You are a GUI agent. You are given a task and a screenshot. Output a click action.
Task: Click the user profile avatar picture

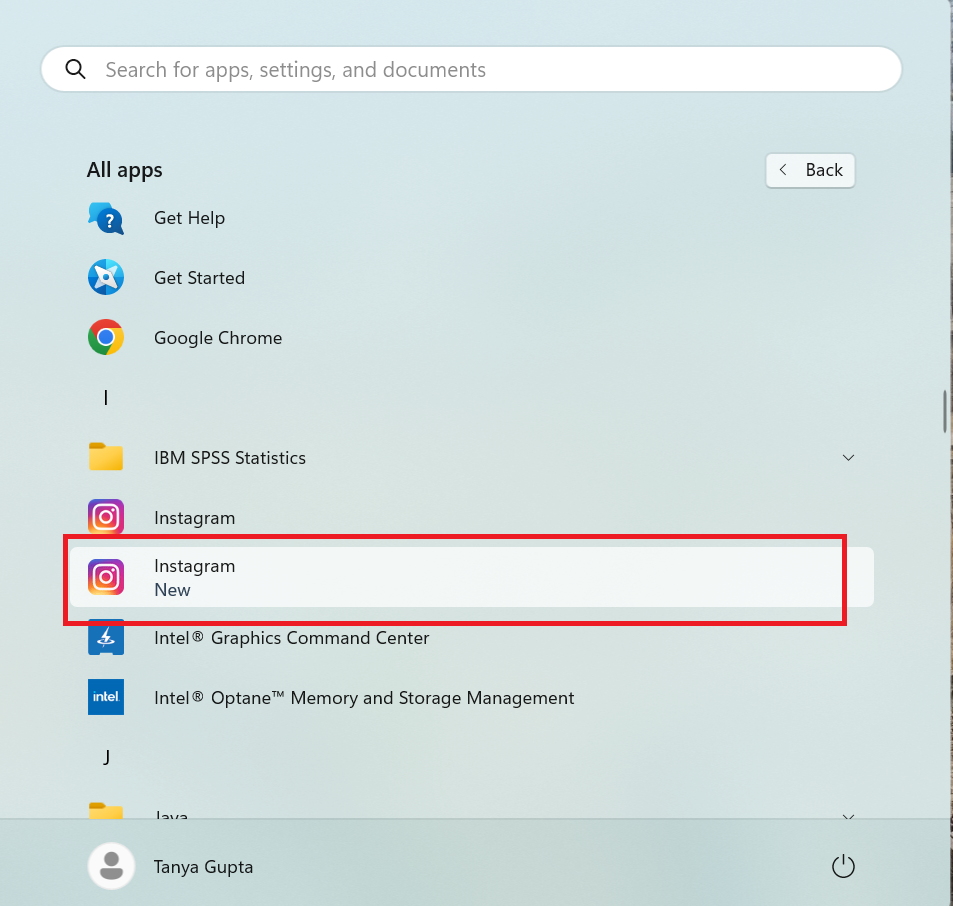[x=111, y=866]
